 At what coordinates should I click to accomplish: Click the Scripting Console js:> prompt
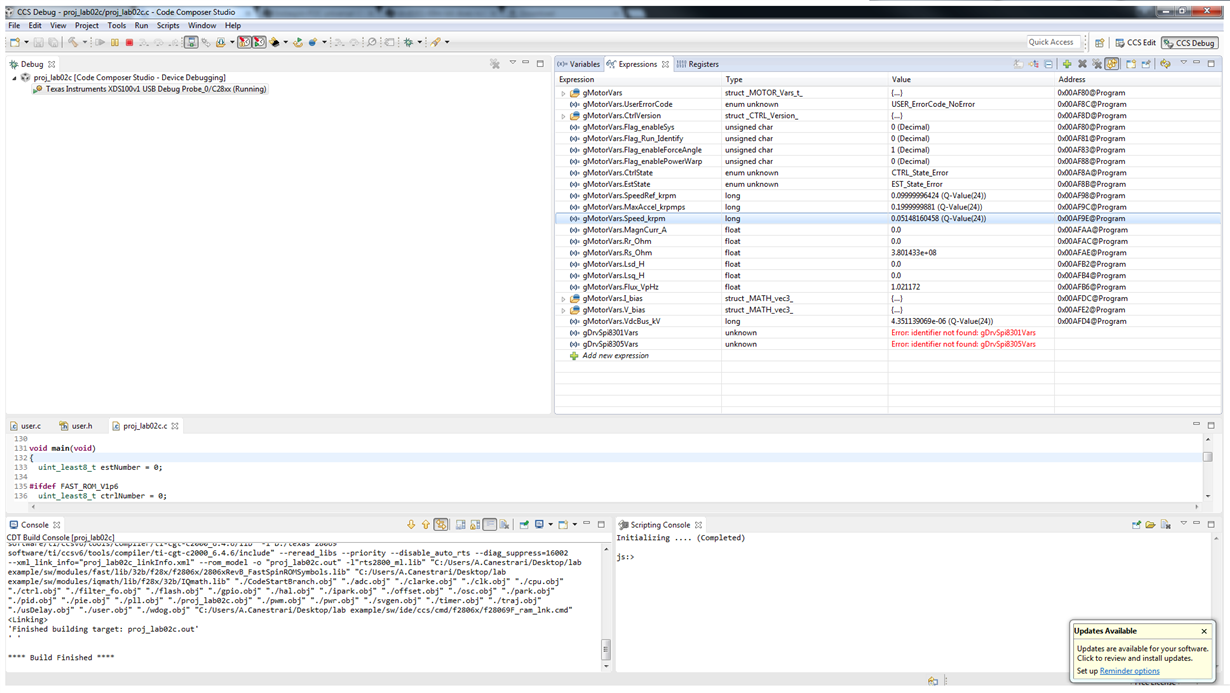[625, 557]
